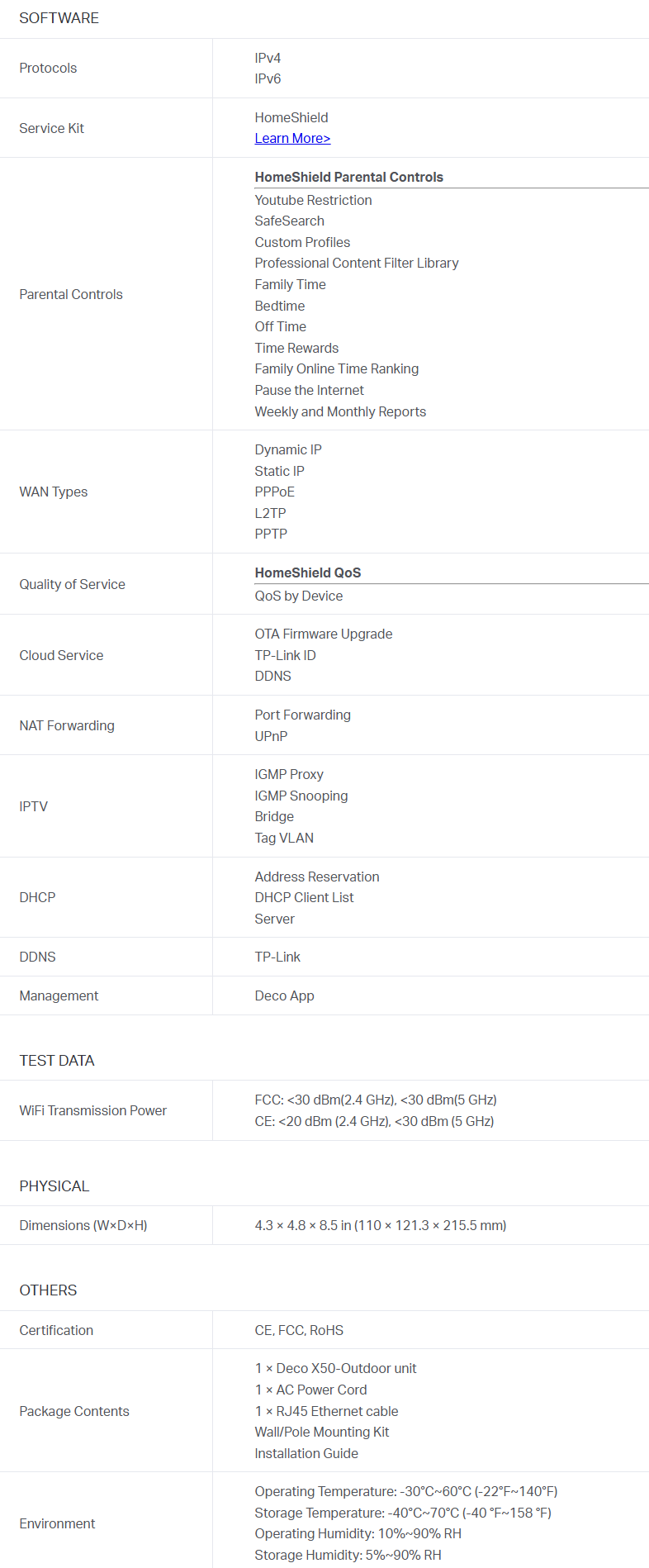The width and height of the screenshot is (649, 1568).
Task: Select the HomeShield QoS heading
Action: (308, 573)
